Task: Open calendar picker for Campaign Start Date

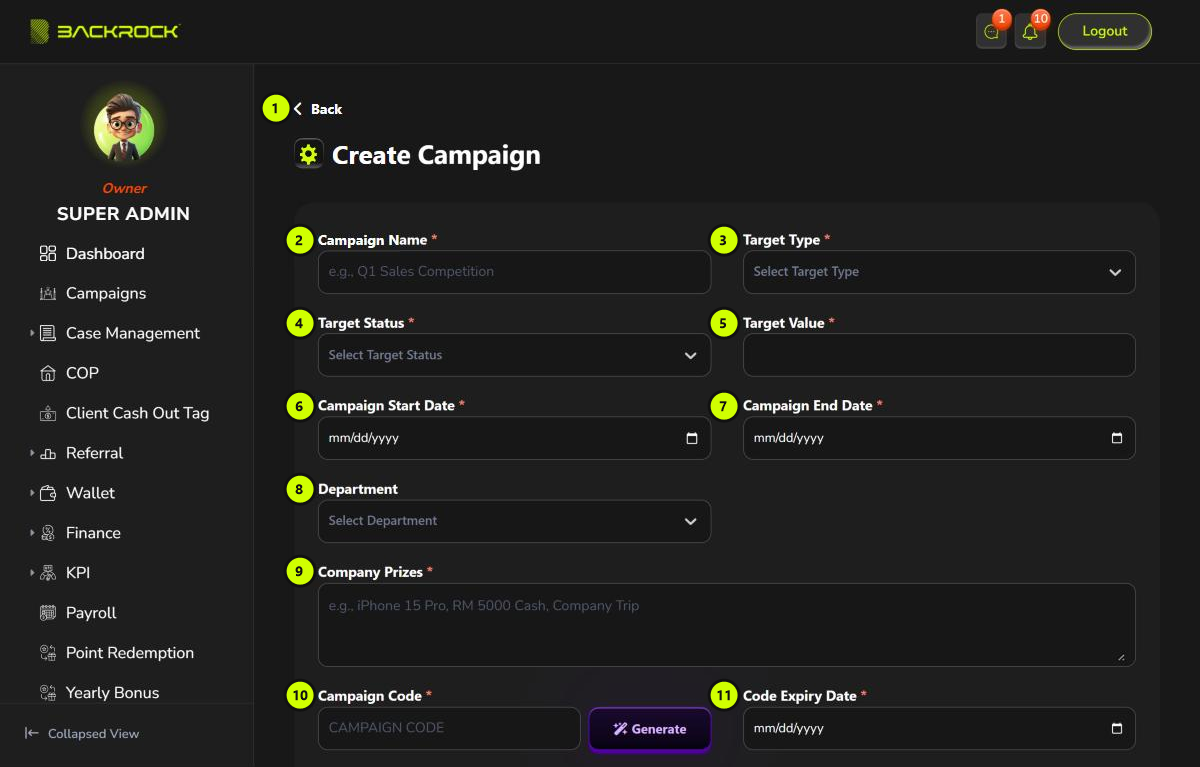Action: pyautogui.click(x=692, y=438)
